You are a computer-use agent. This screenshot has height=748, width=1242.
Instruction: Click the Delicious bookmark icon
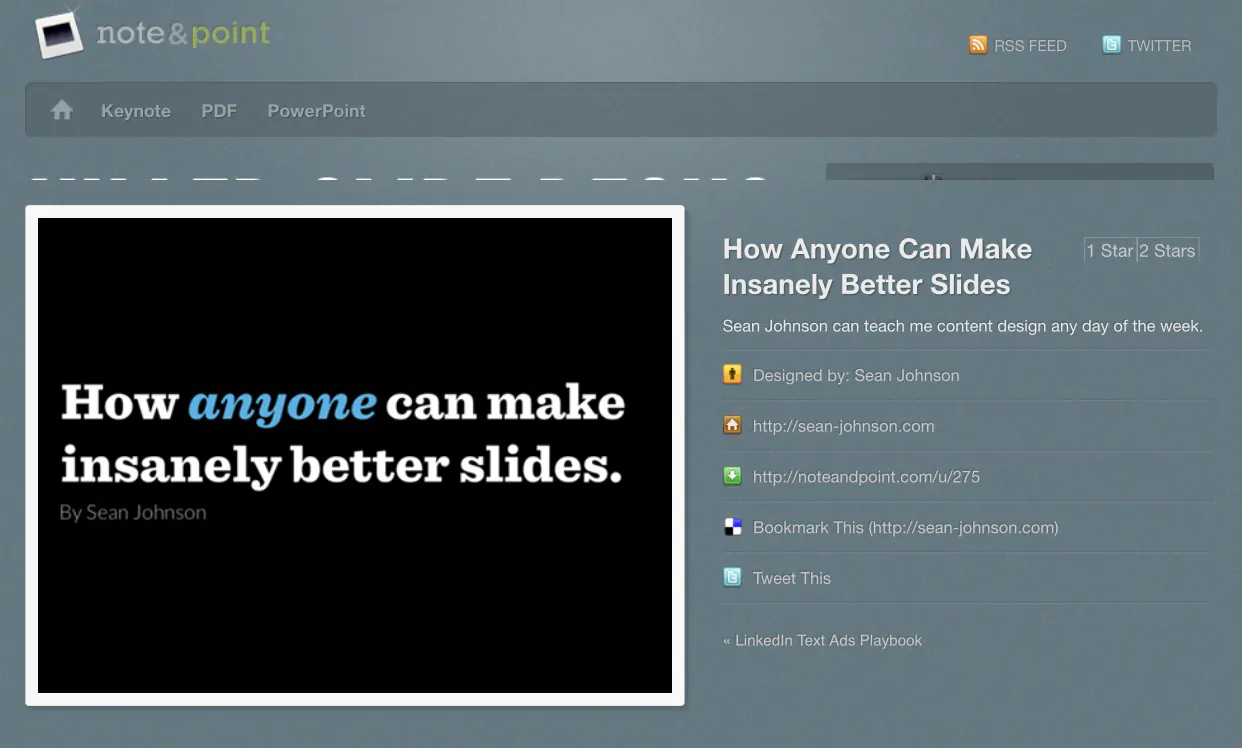[x=732, y=527]
